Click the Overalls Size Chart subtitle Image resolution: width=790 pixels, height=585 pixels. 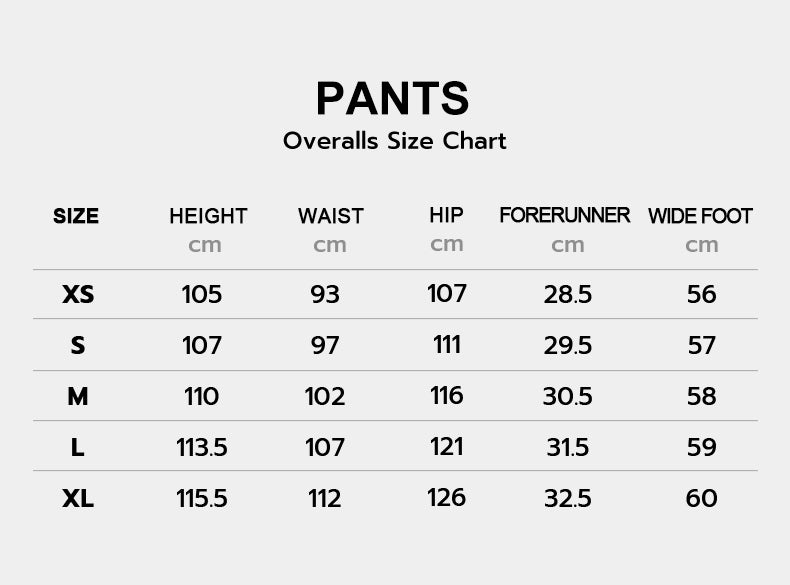tap(394, 141)
